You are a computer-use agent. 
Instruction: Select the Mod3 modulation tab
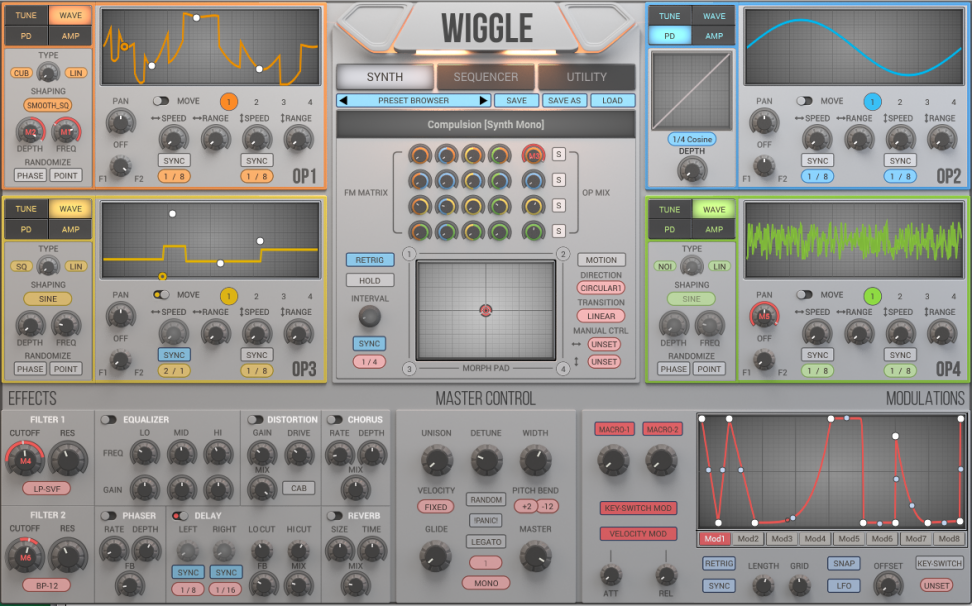pos(782,539)
